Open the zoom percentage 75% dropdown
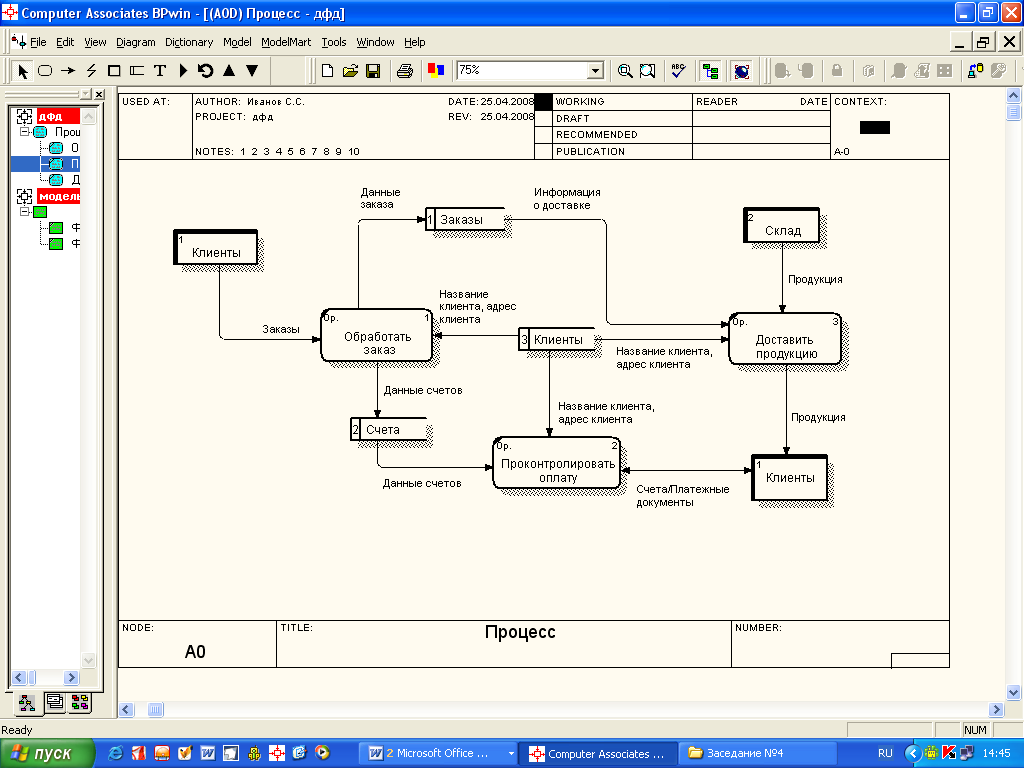1024x768 pixels. point(595,71)
